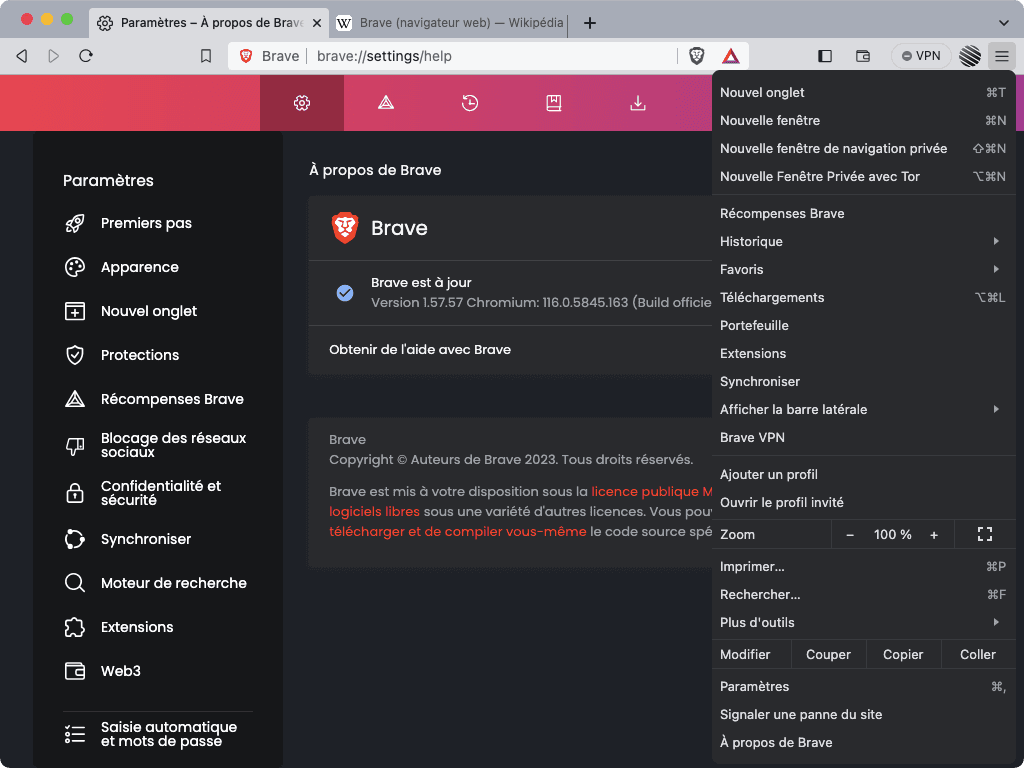1024x768 pixels.
Task: Click the reload page icon
Action: 86,56
